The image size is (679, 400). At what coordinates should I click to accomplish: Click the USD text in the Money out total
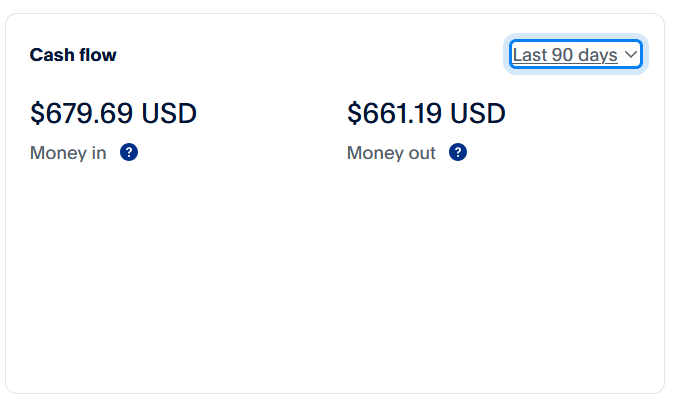478,114
